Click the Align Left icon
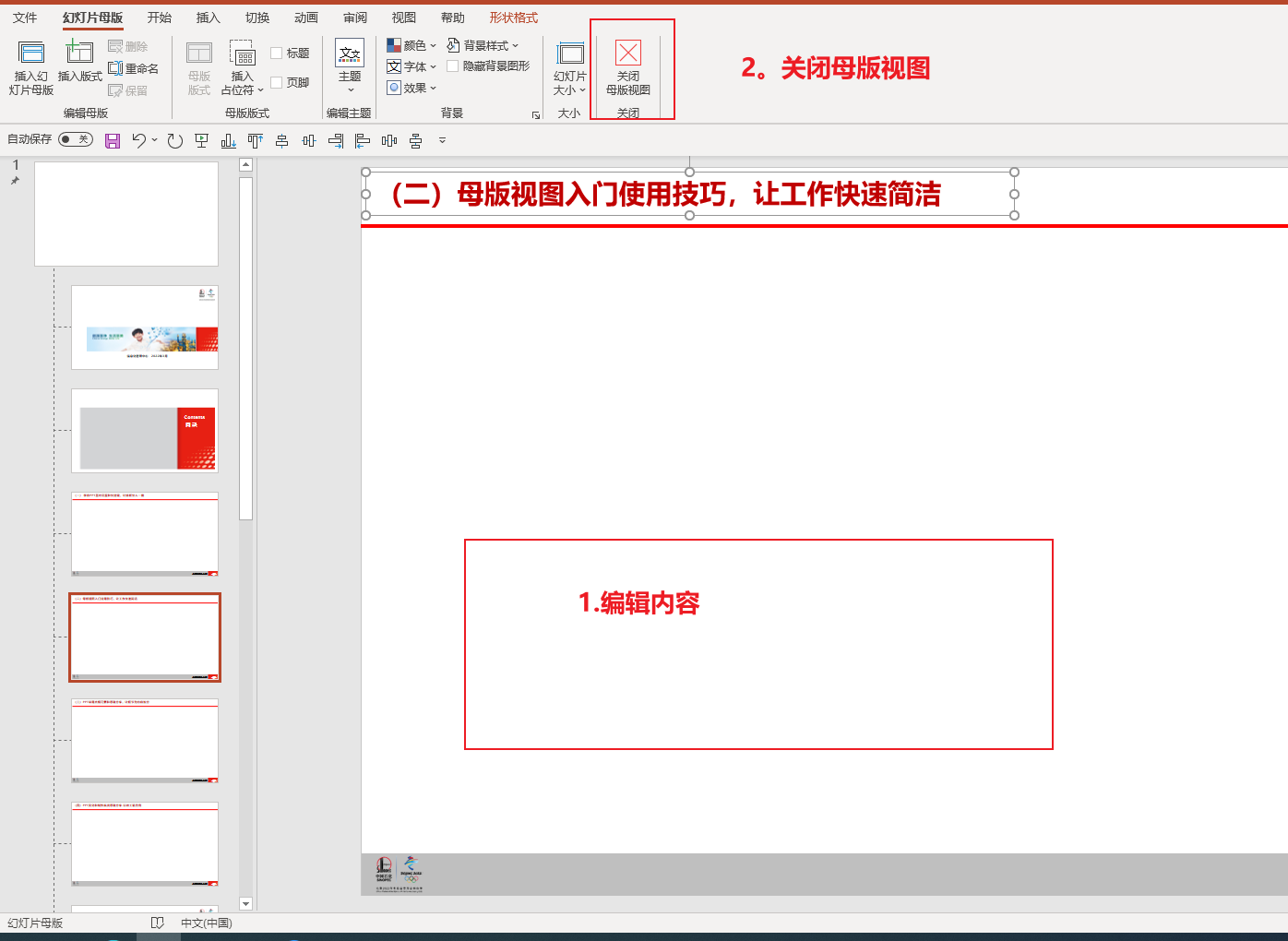This screenshot has height=941, width=1288. (363, 140)
